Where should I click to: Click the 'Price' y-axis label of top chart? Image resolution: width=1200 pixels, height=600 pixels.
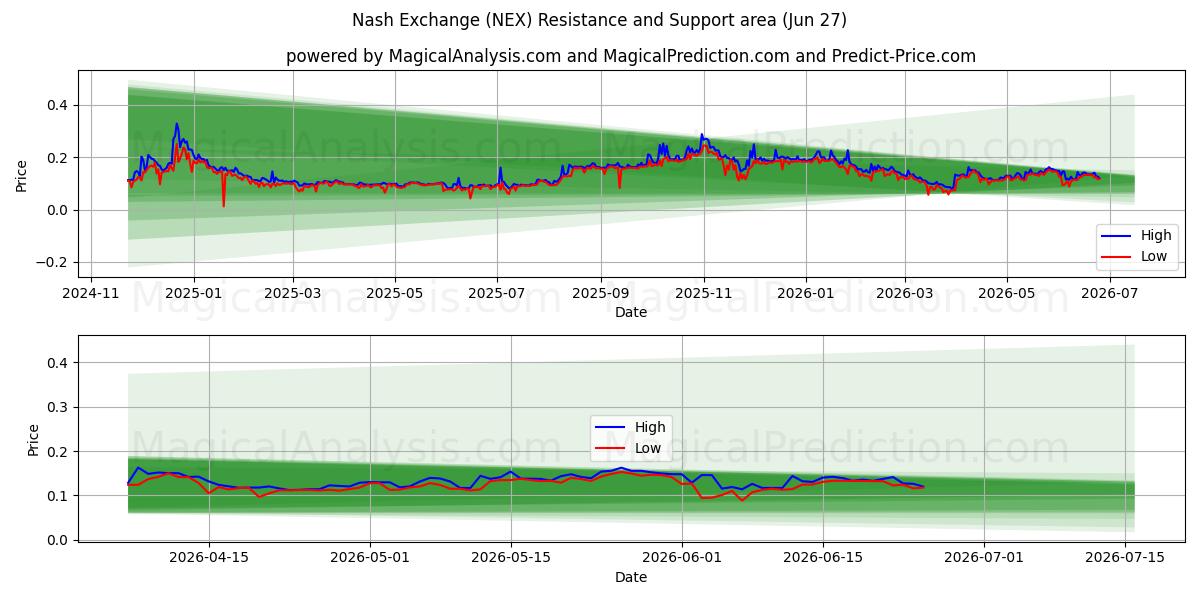click(22, 173)
